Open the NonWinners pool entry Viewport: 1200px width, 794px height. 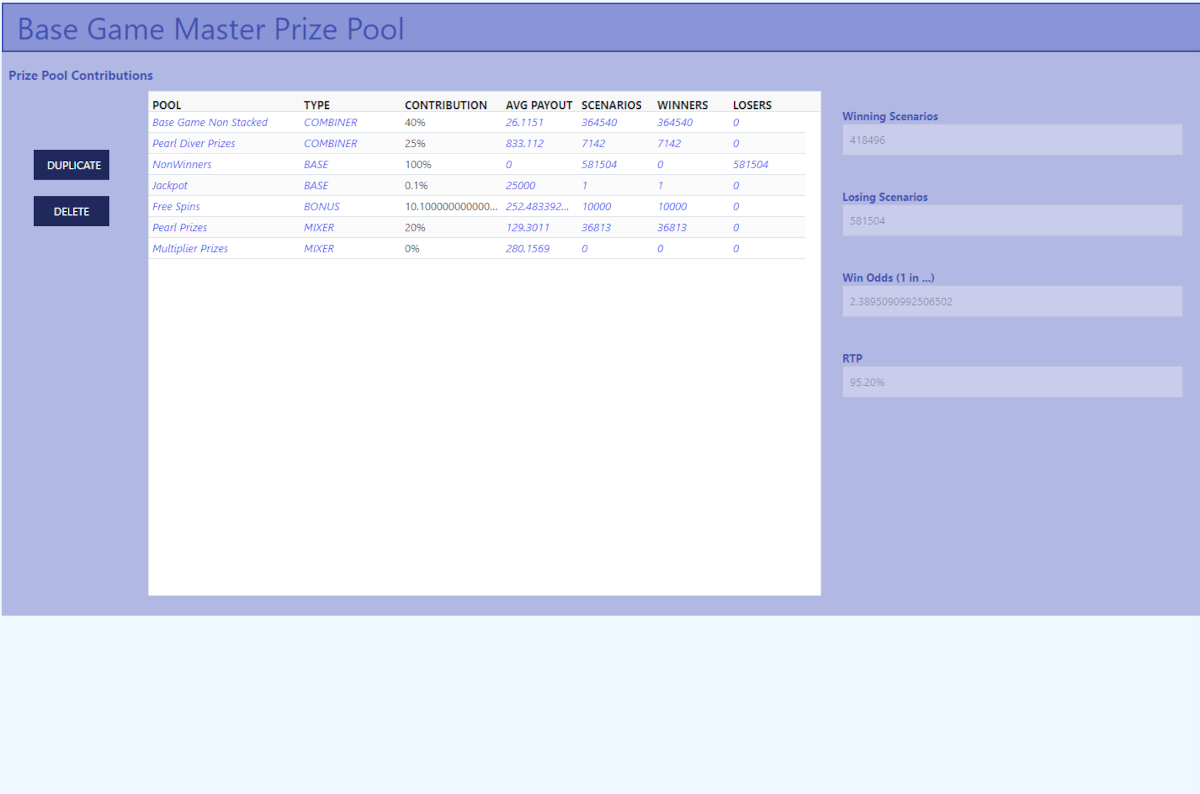182,164
